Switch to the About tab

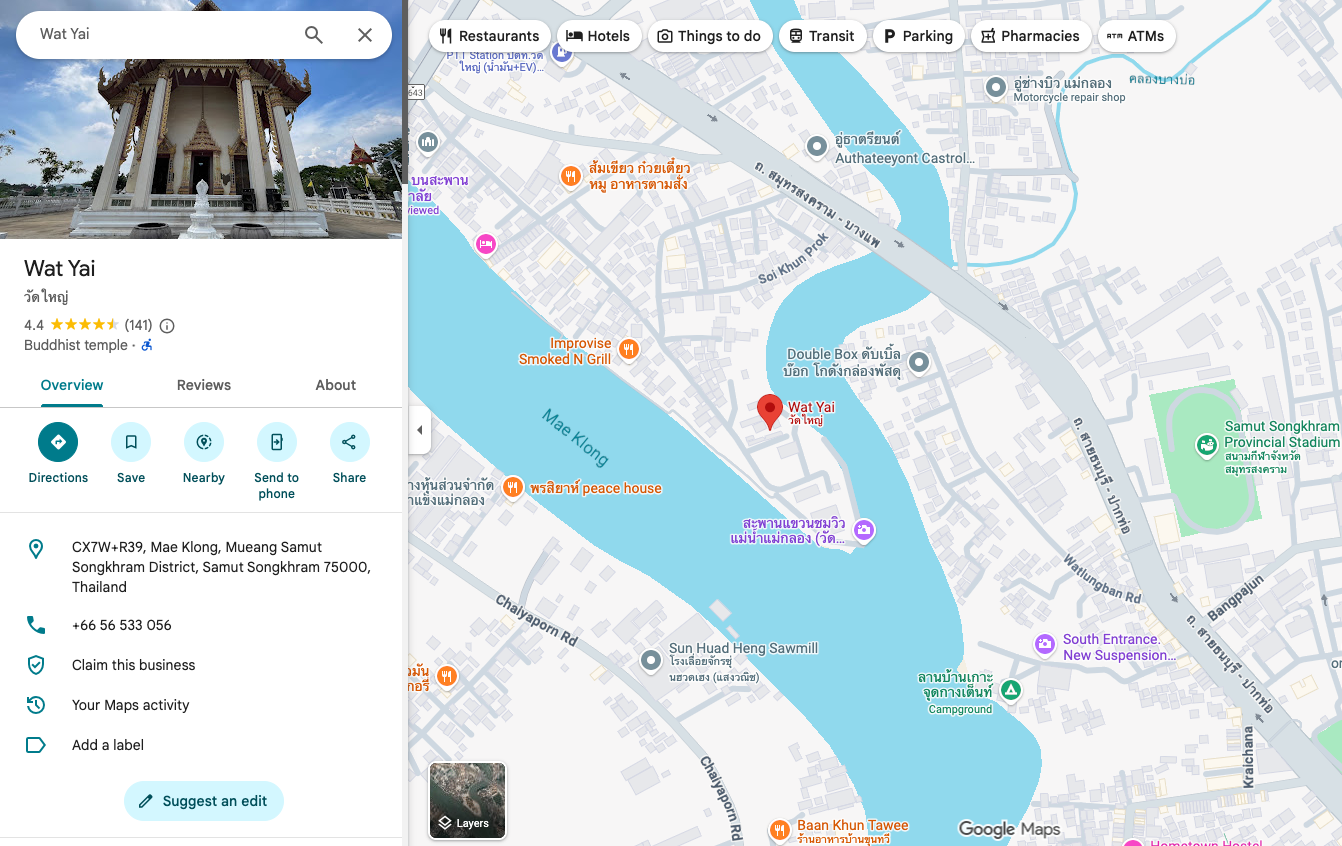pos(336,385)
